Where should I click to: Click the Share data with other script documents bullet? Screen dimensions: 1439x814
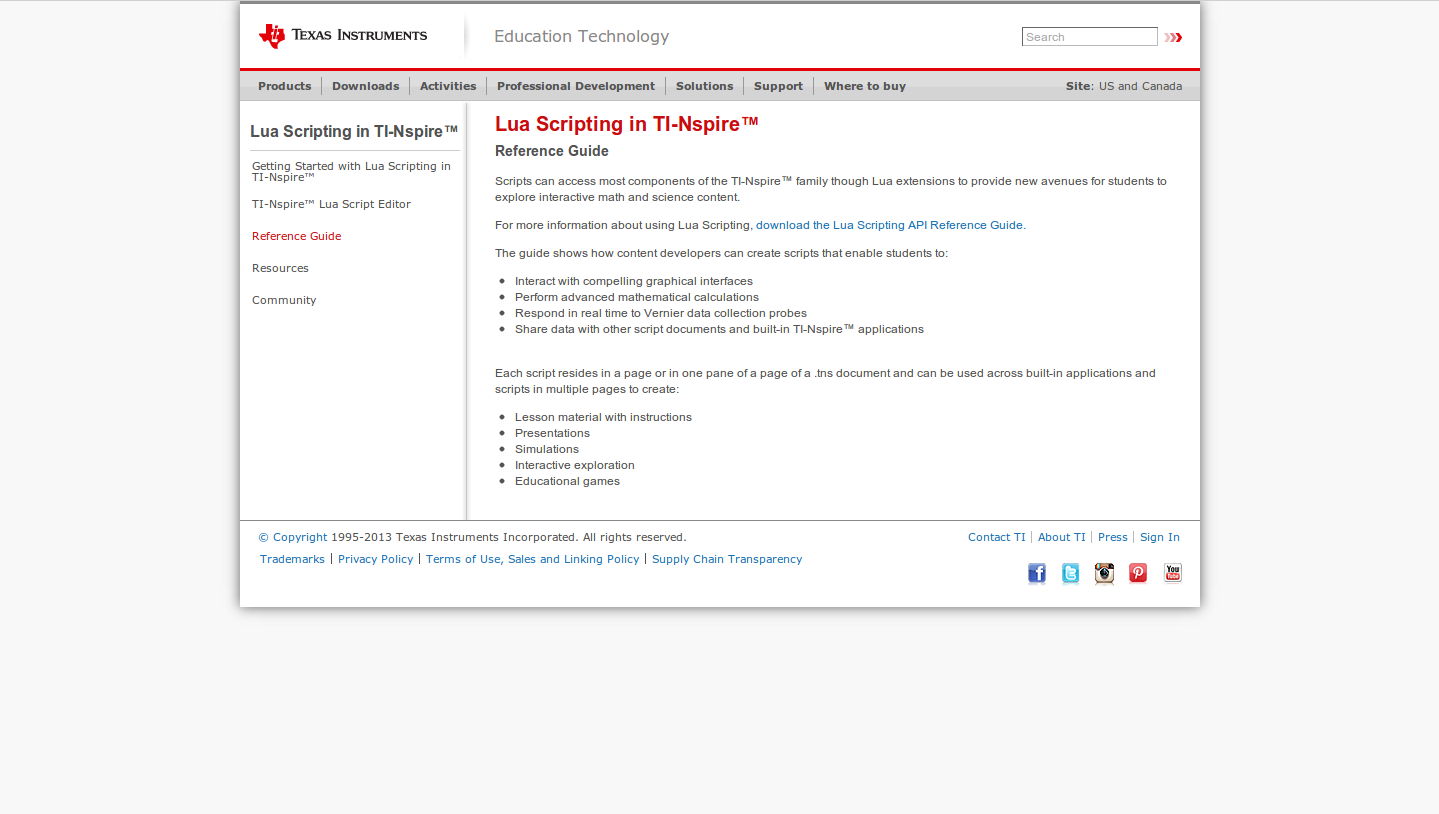point(719,329)
